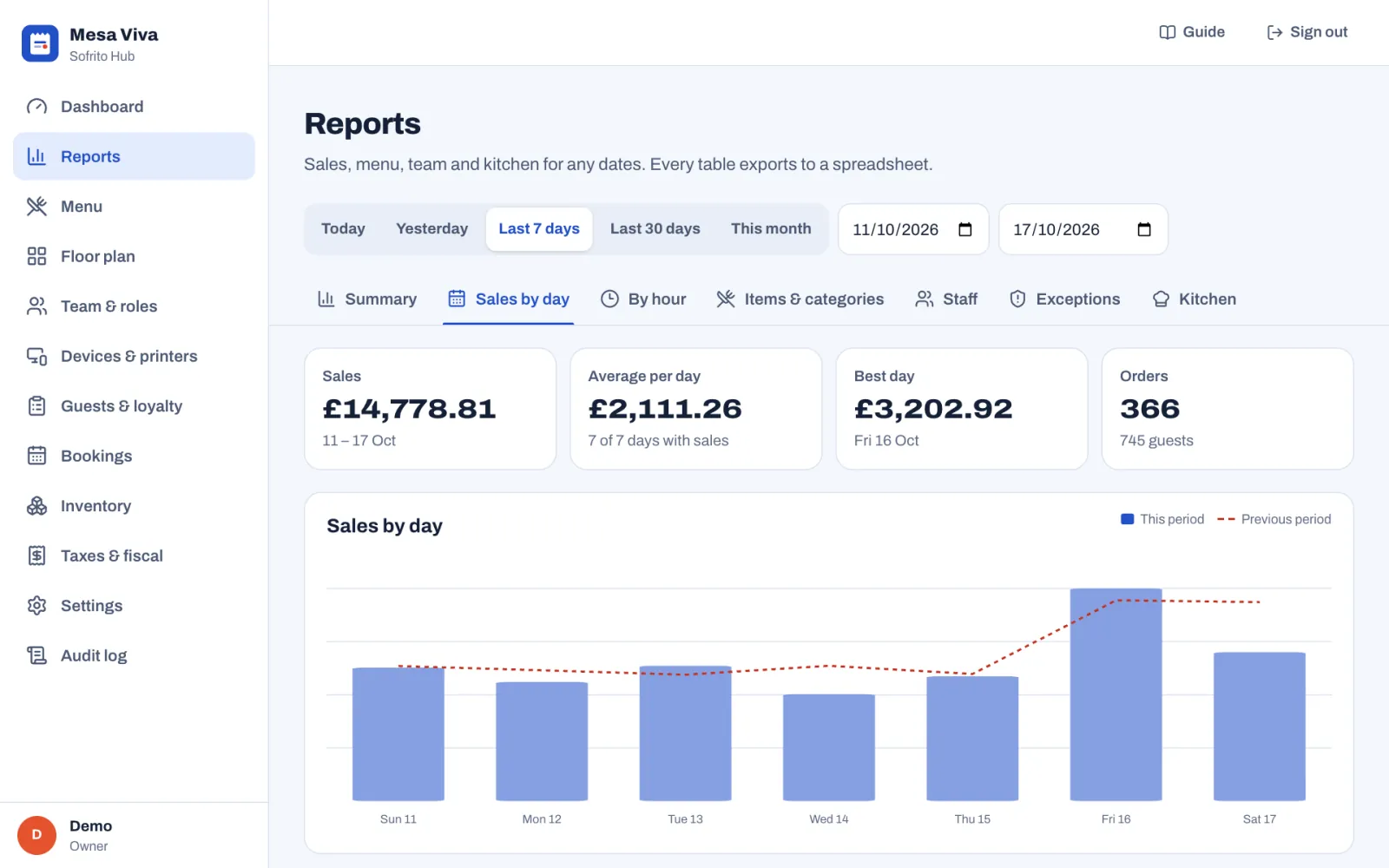1389x868 pixels.
Task: Click the Mesa Viva logo icon
Action: 40,43
